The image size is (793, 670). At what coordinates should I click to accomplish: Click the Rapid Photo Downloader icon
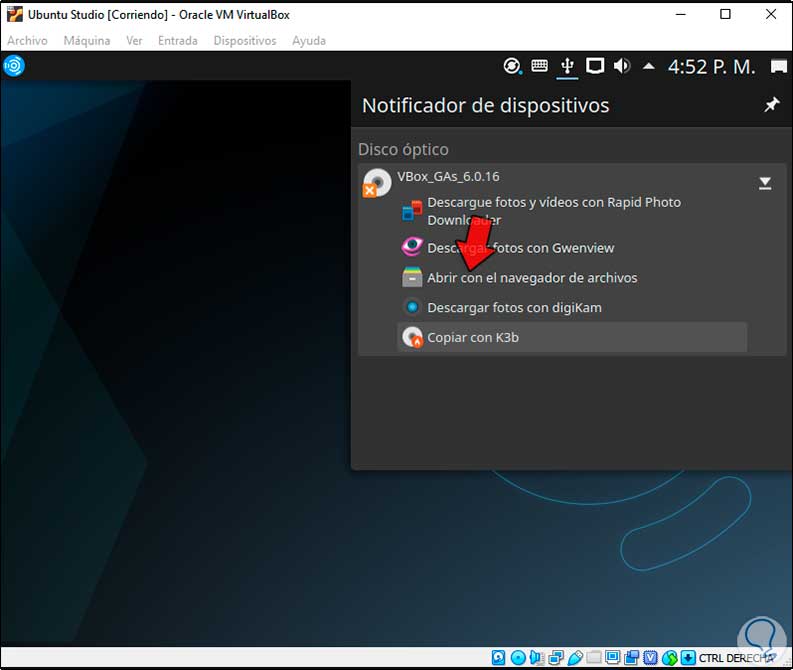click(412, 211)
